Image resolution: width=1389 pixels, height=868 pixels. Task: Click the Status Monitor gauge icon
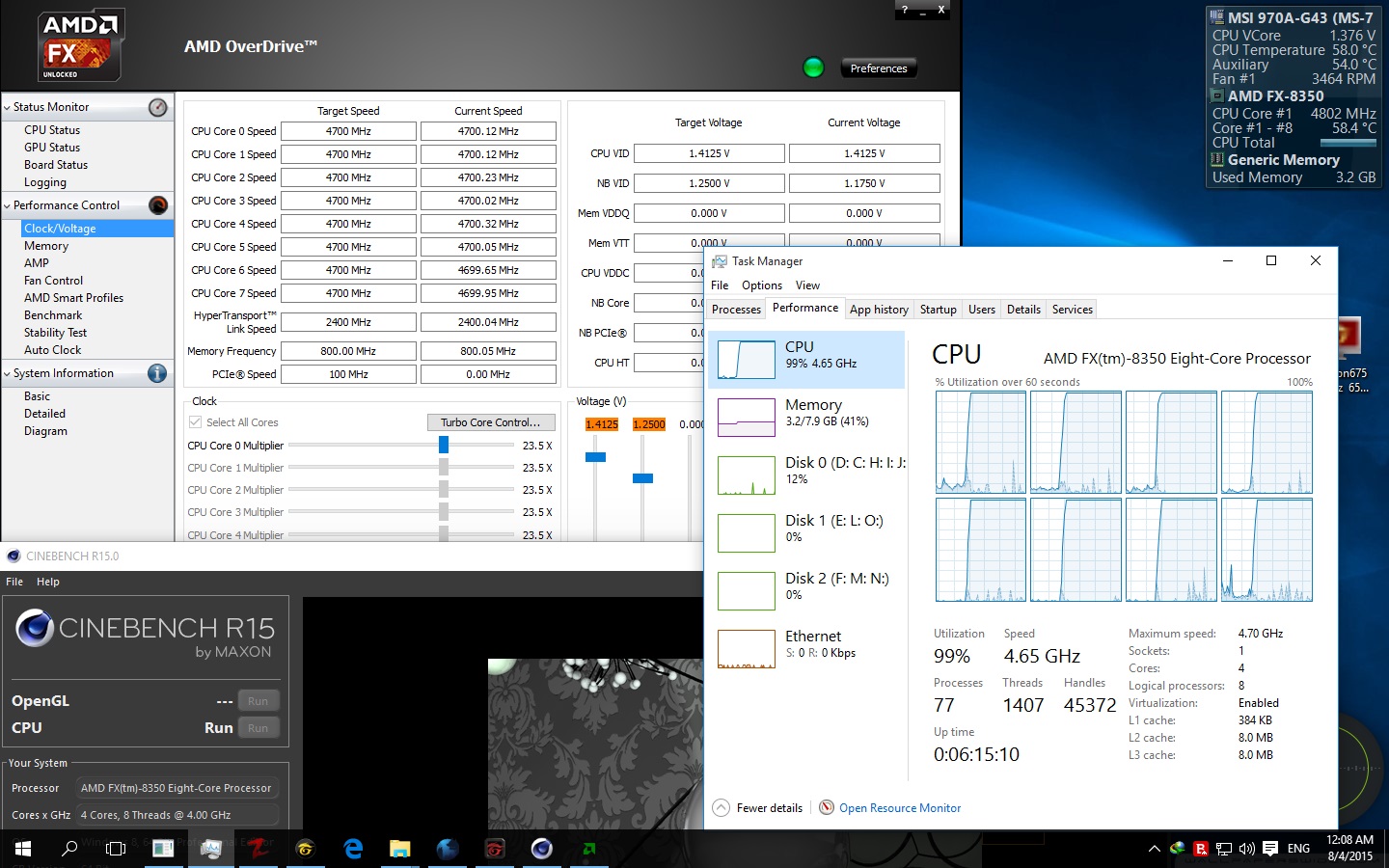pyautogui.click(x=156, y=107)
